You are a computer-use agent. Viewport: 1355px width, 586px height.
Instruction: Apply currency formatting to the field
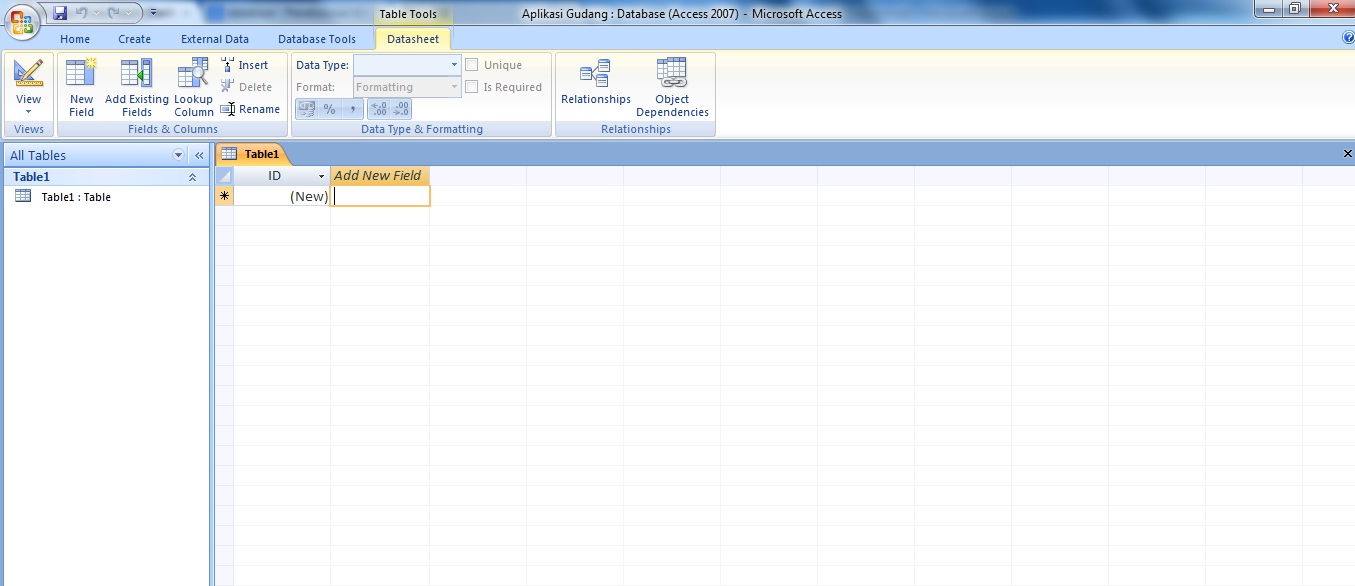point(307,108)
